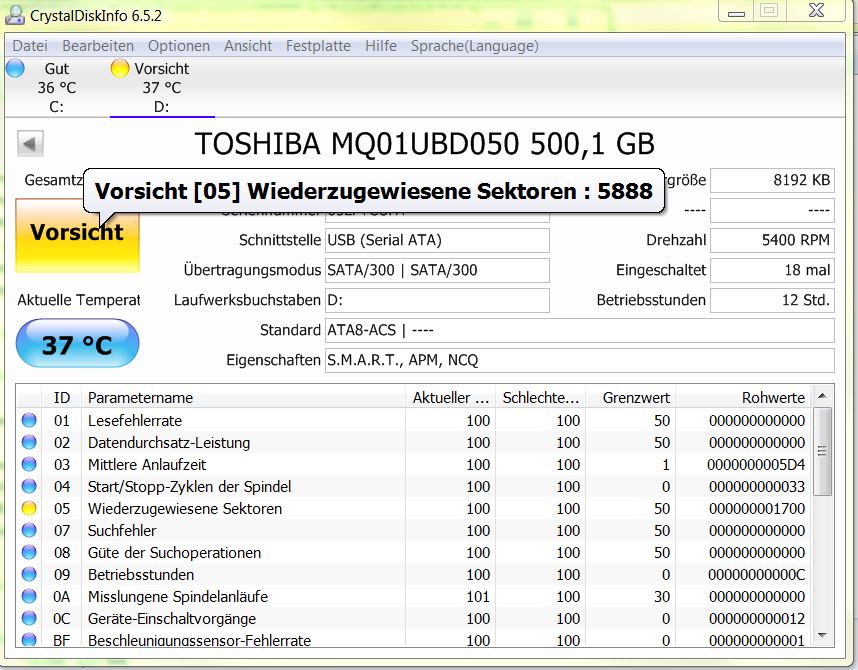Click status orb of Datendurchsatz-Leistung row

click(29, 442)
